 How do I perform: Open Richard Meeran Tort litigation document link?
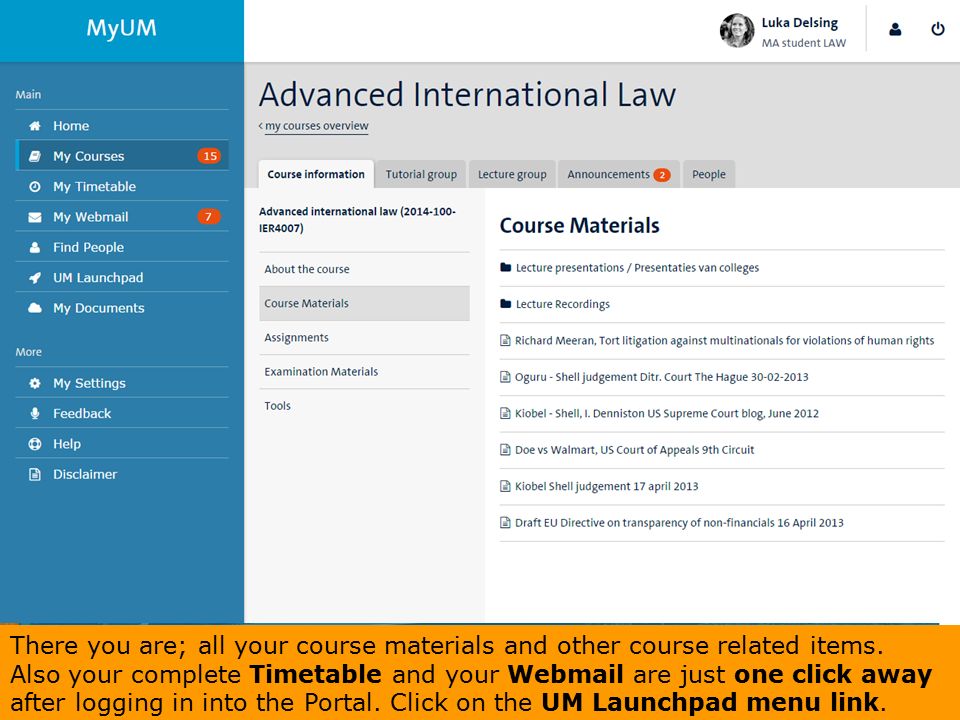click(724, 340)
